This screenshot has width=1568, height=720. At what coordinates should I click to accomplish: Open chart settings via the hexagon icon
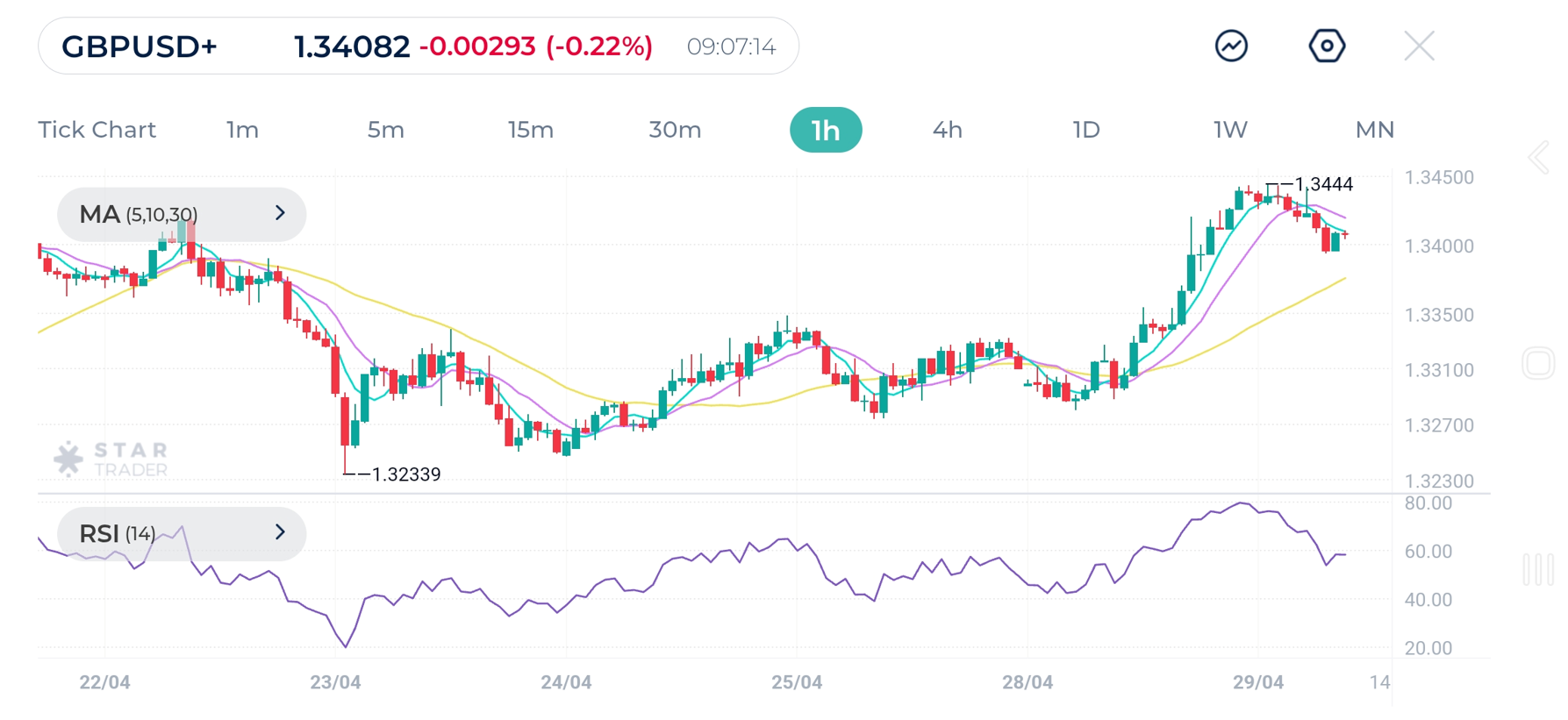click(1328, 45)
